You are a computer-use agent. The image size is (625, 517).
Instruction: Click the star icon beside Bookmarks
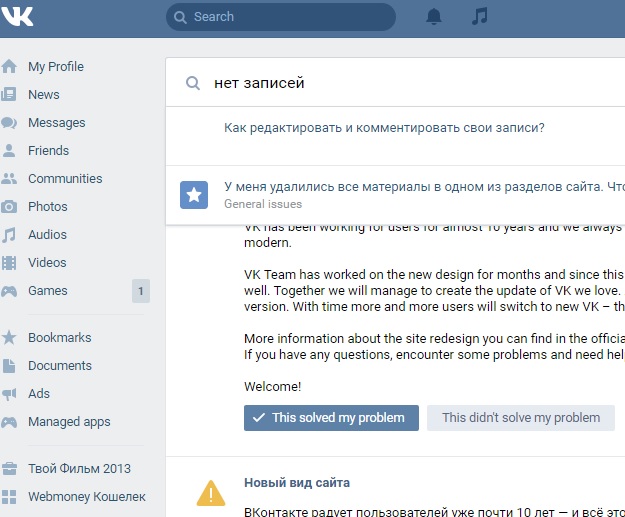click(x=9, y=338)
